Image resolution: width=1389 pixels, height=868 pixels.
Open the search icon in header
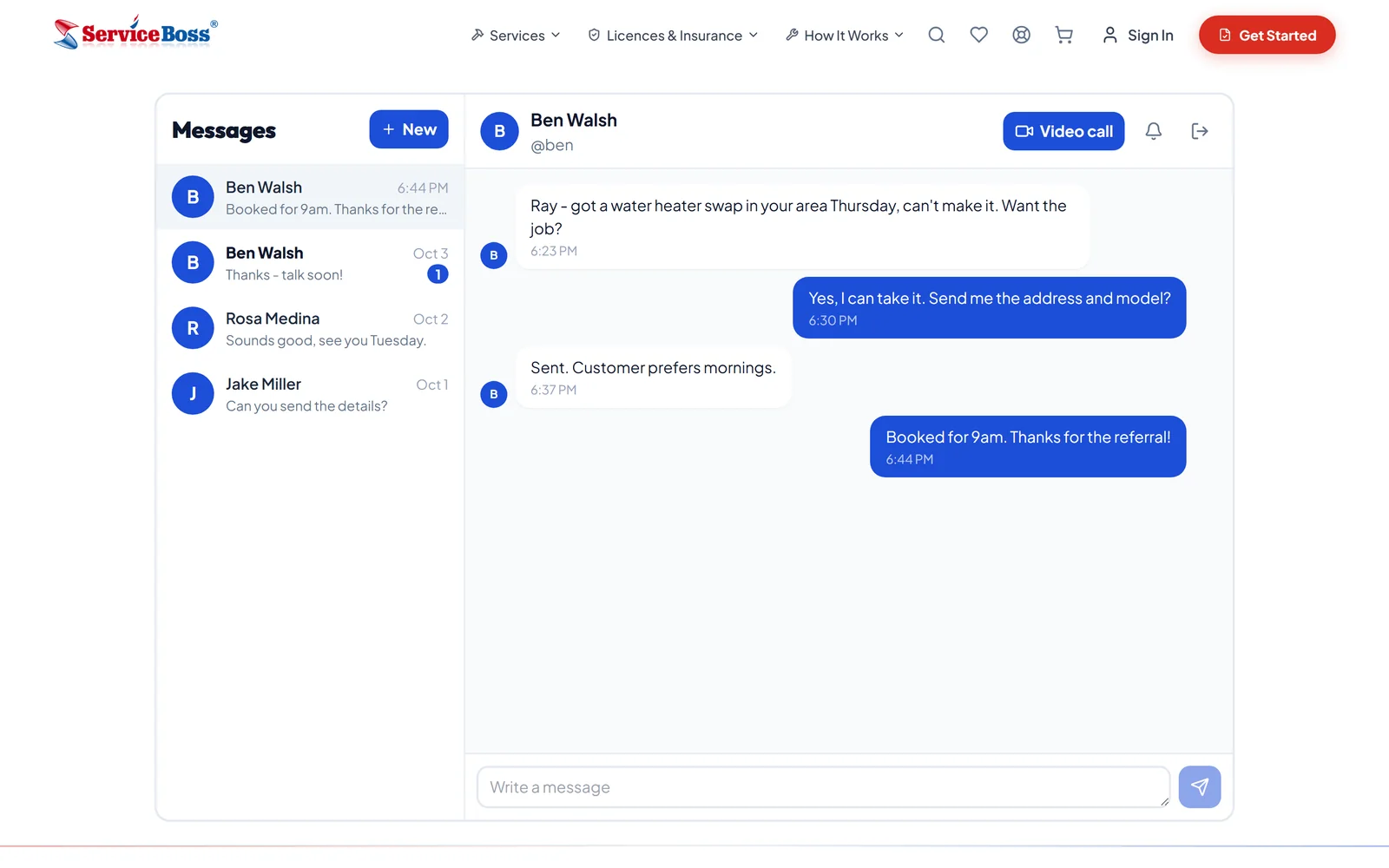coord(936,35)
